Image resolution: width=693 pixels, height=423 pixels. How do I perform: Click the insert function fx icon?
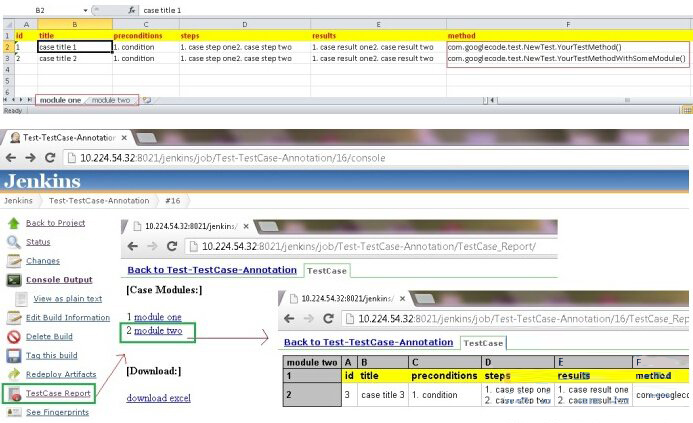point(130,9)
